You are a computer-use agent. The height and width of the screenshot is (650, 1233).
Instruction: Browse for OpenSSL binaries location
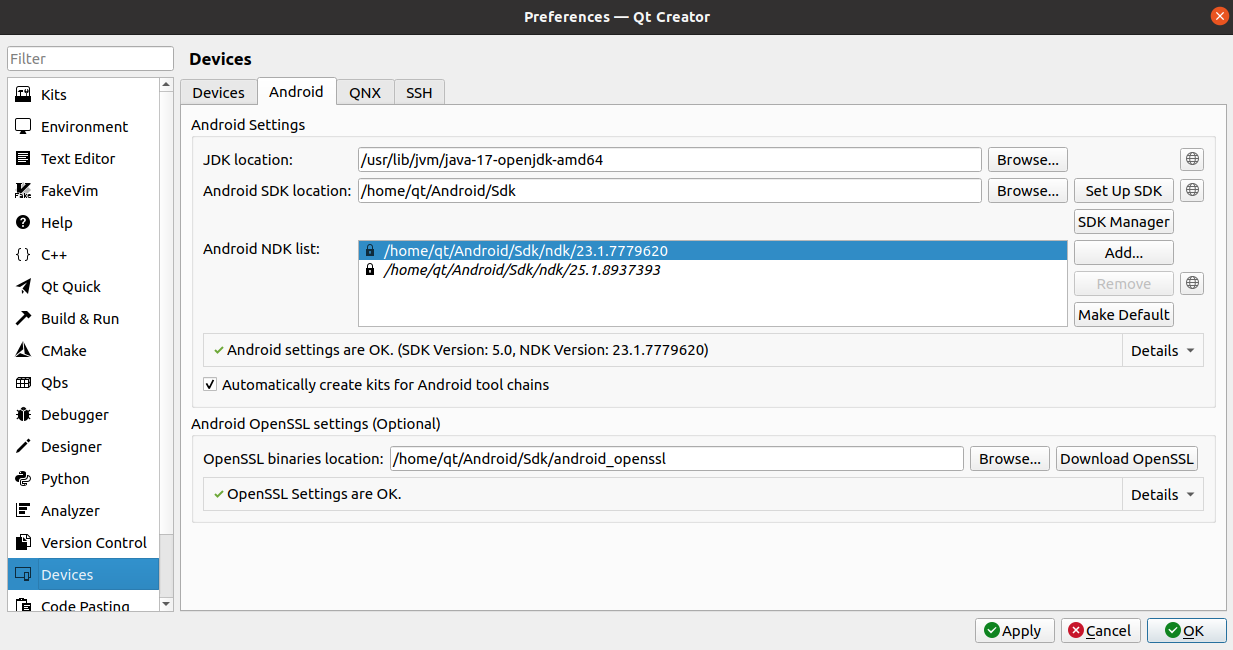pos(1010,459)
